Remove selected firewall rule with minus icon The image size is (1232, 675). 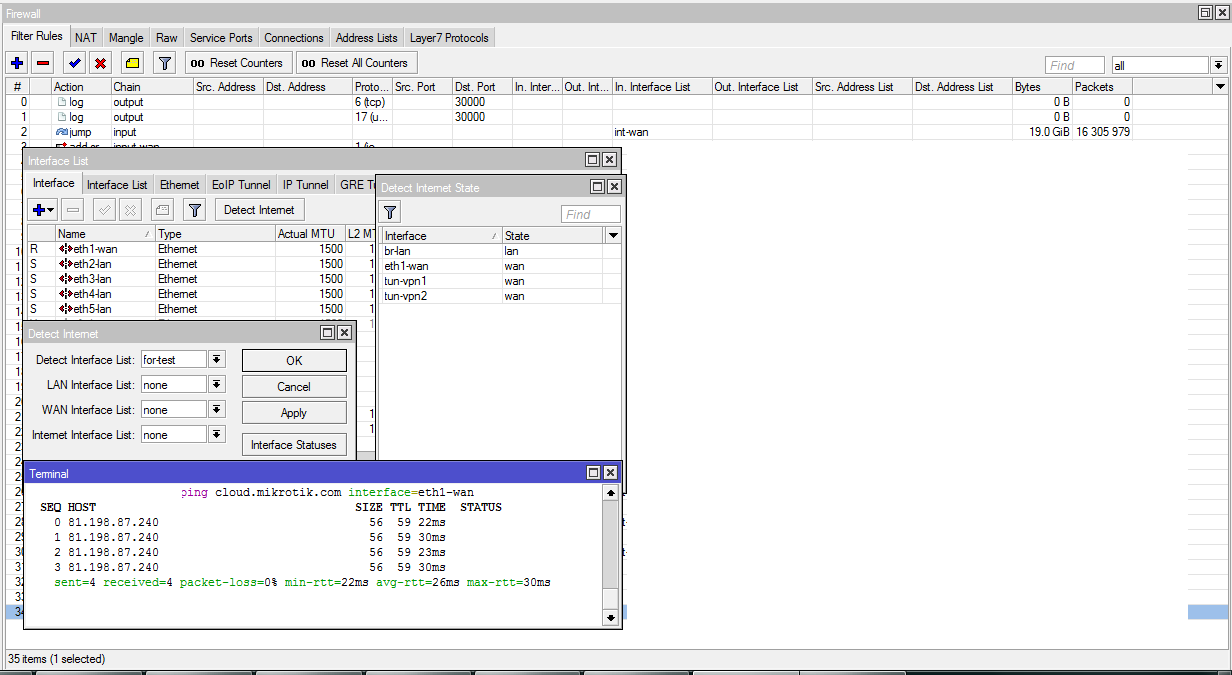click(43, 63)
